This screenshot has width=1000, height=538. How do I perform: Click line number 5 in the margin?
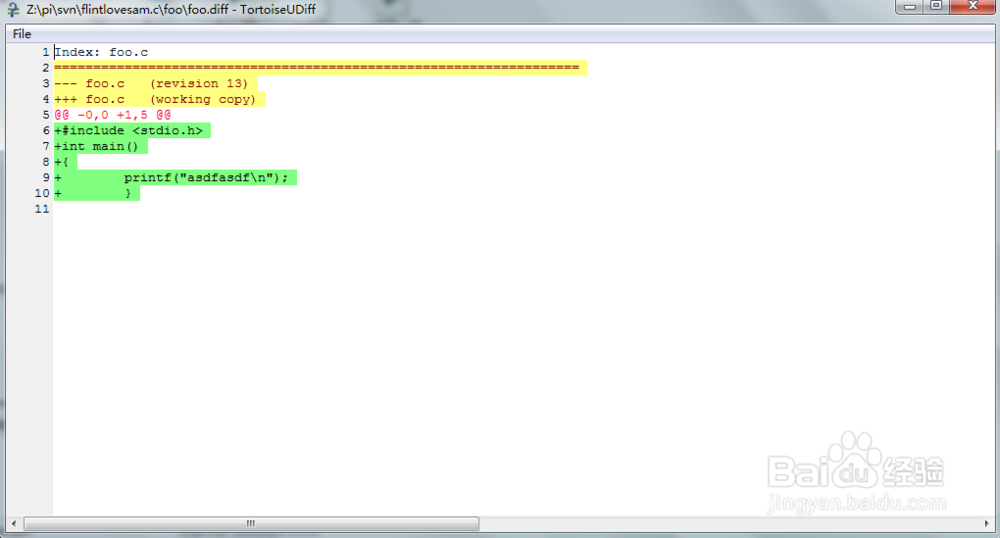click(x=46, y=115)
